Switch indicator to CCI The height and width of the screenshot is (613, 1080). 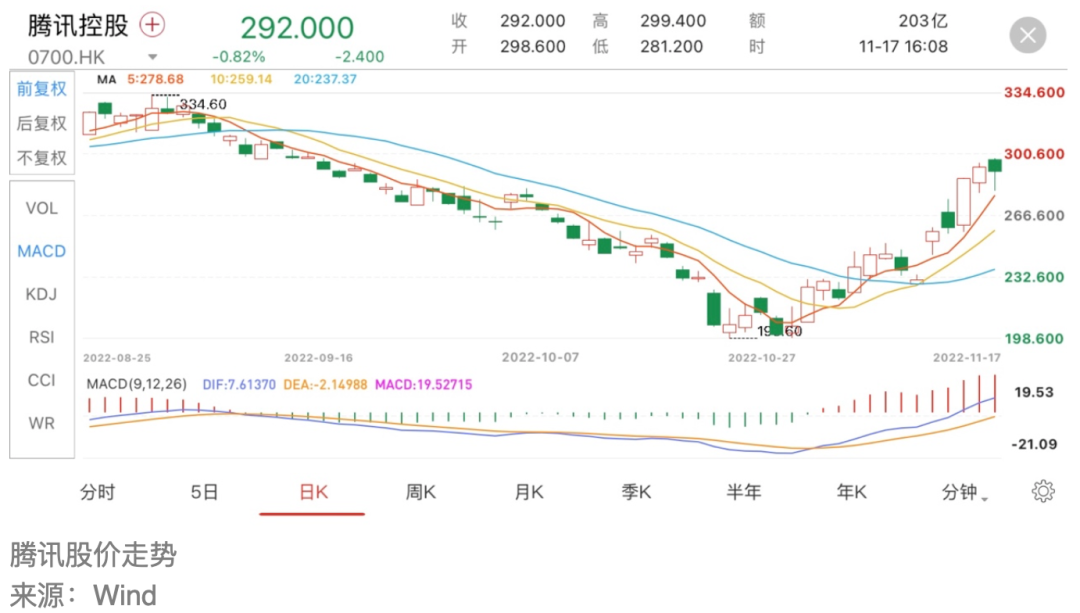point(41,380)
